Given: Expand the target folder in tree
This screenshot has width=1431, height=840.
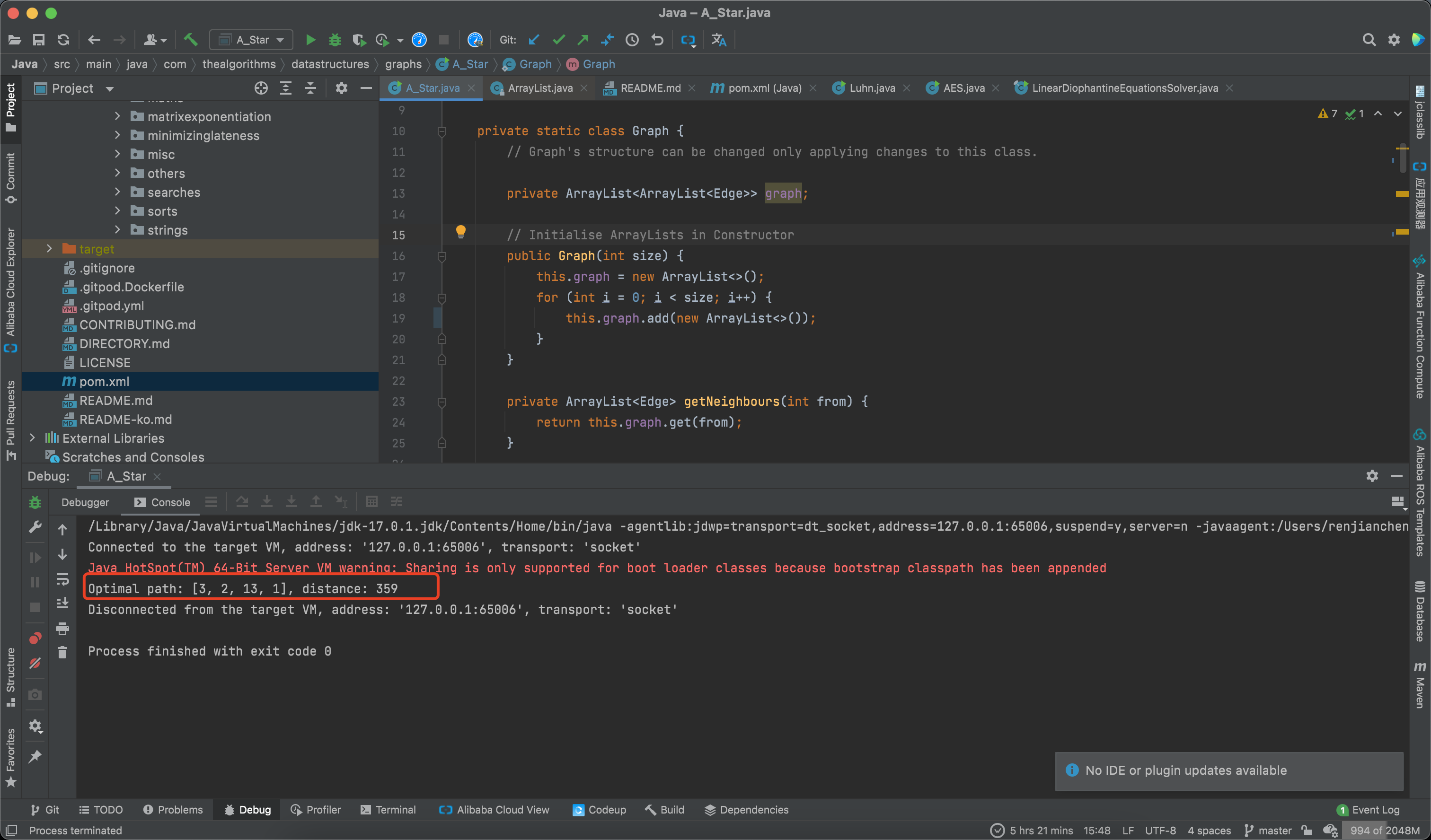Looking at the screenshot, I should pos(49,249).
